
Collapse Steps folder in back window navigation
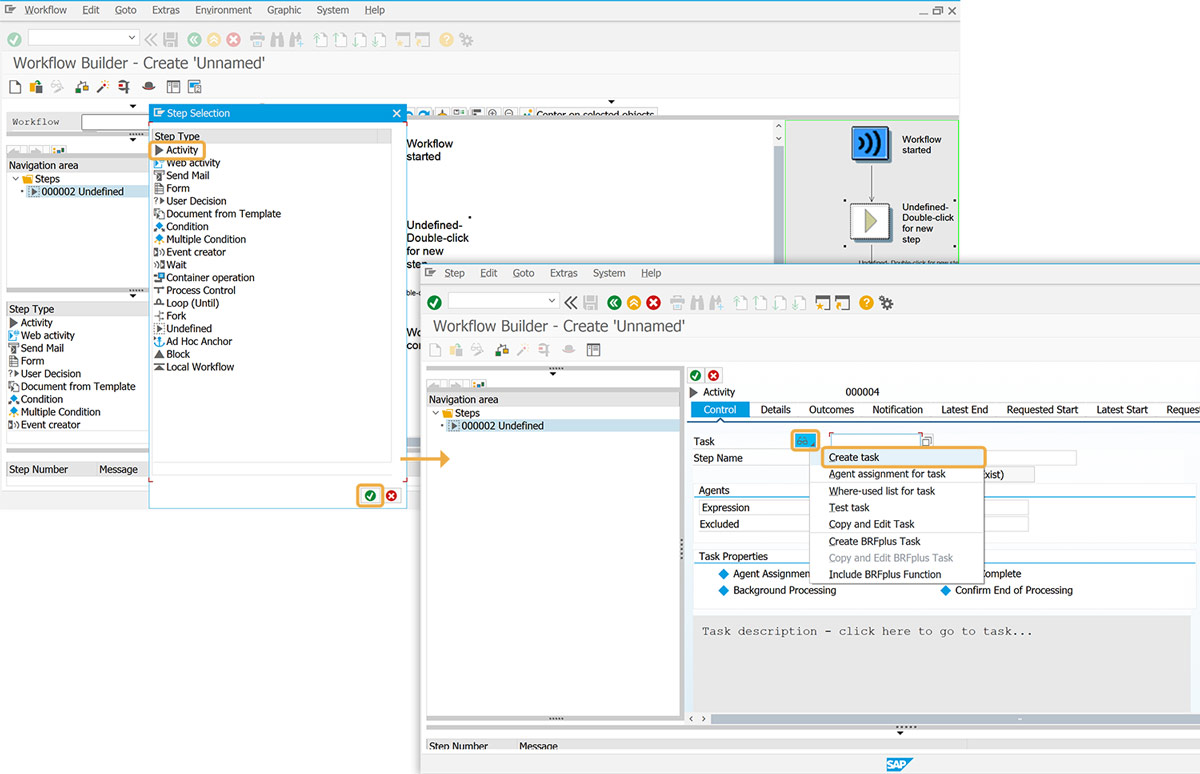(15, 179)
